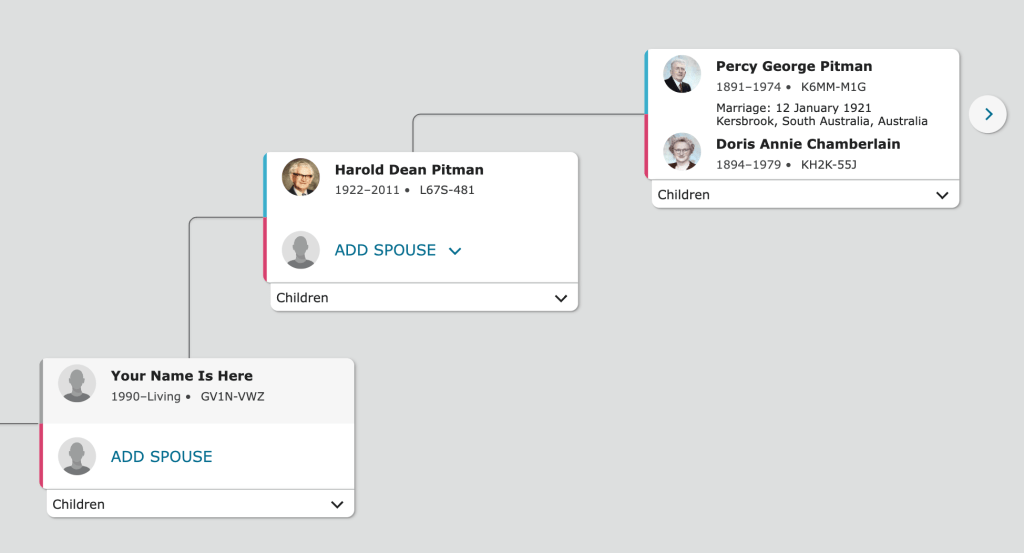Image resolution: width=1024 pixels, height=553 pixels.
Task: Click Harold's ID L67S-481
Action: point(447,190)
